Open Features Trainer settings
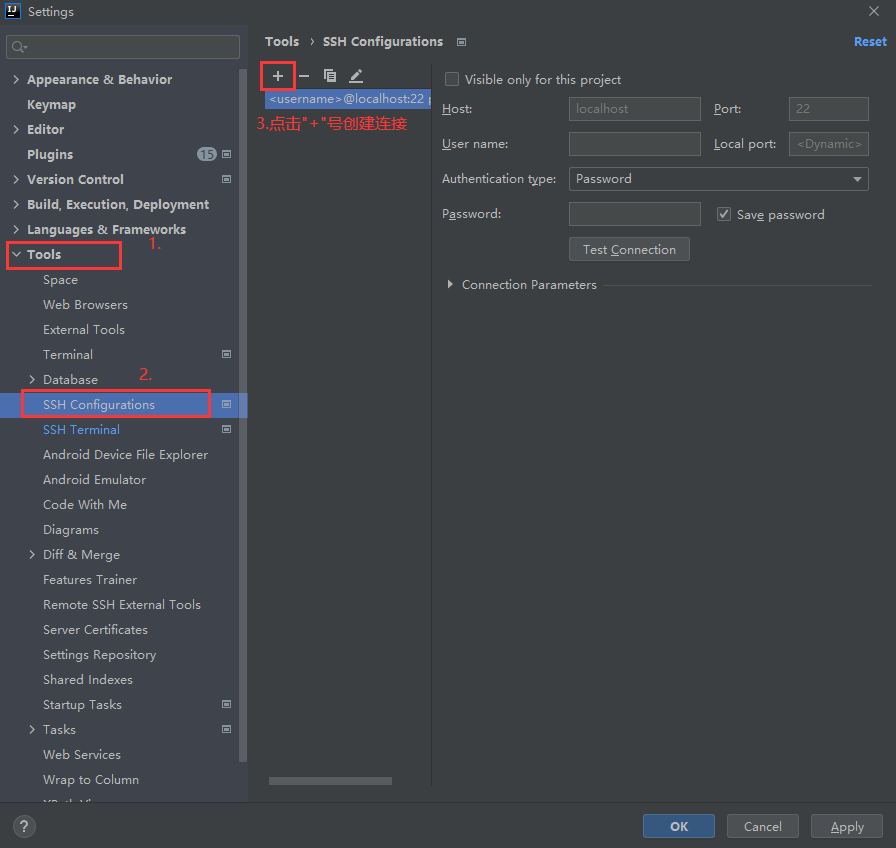 pos(90,579)
